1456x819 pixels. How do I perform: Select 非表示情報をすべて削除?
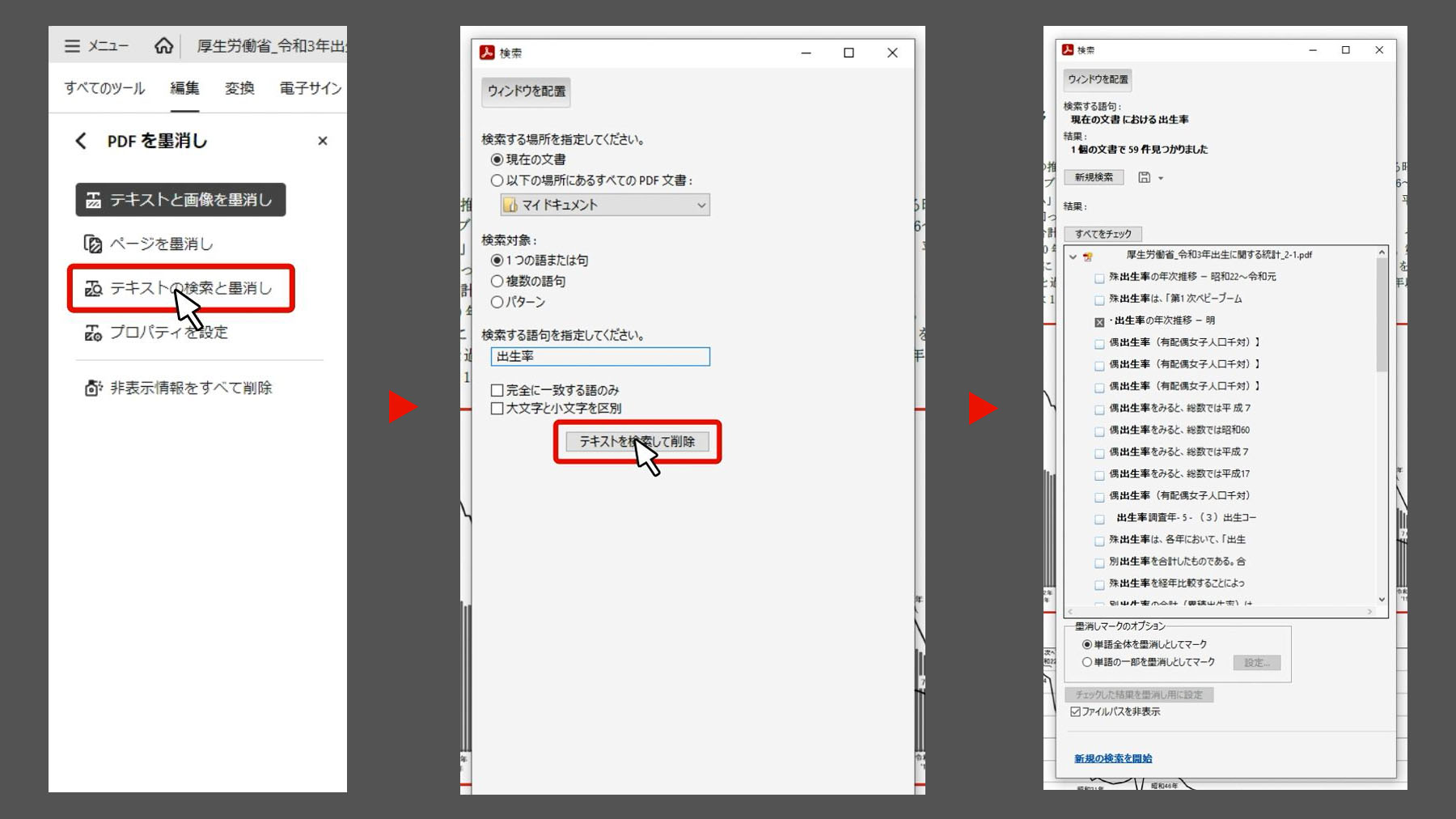click(179, 388)
